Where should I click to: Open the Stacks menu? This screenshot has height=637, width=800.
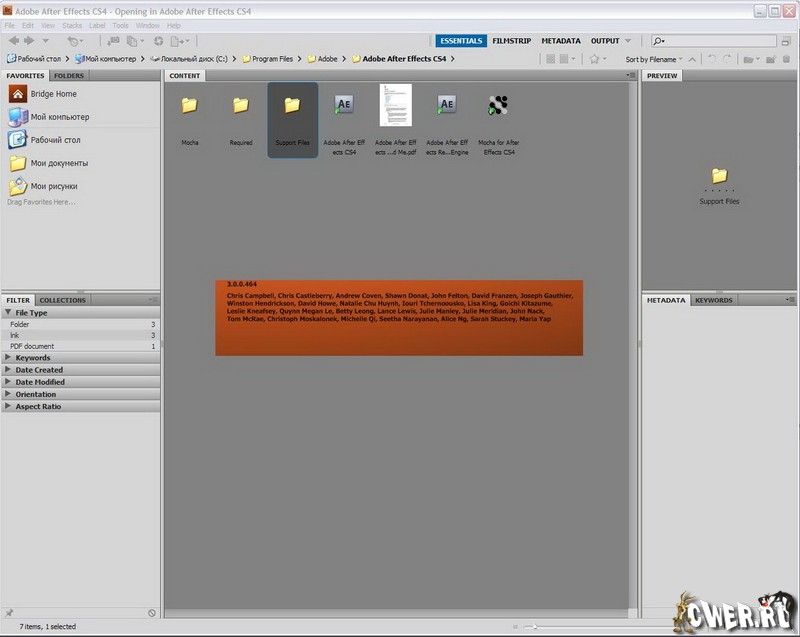point(72,25)
